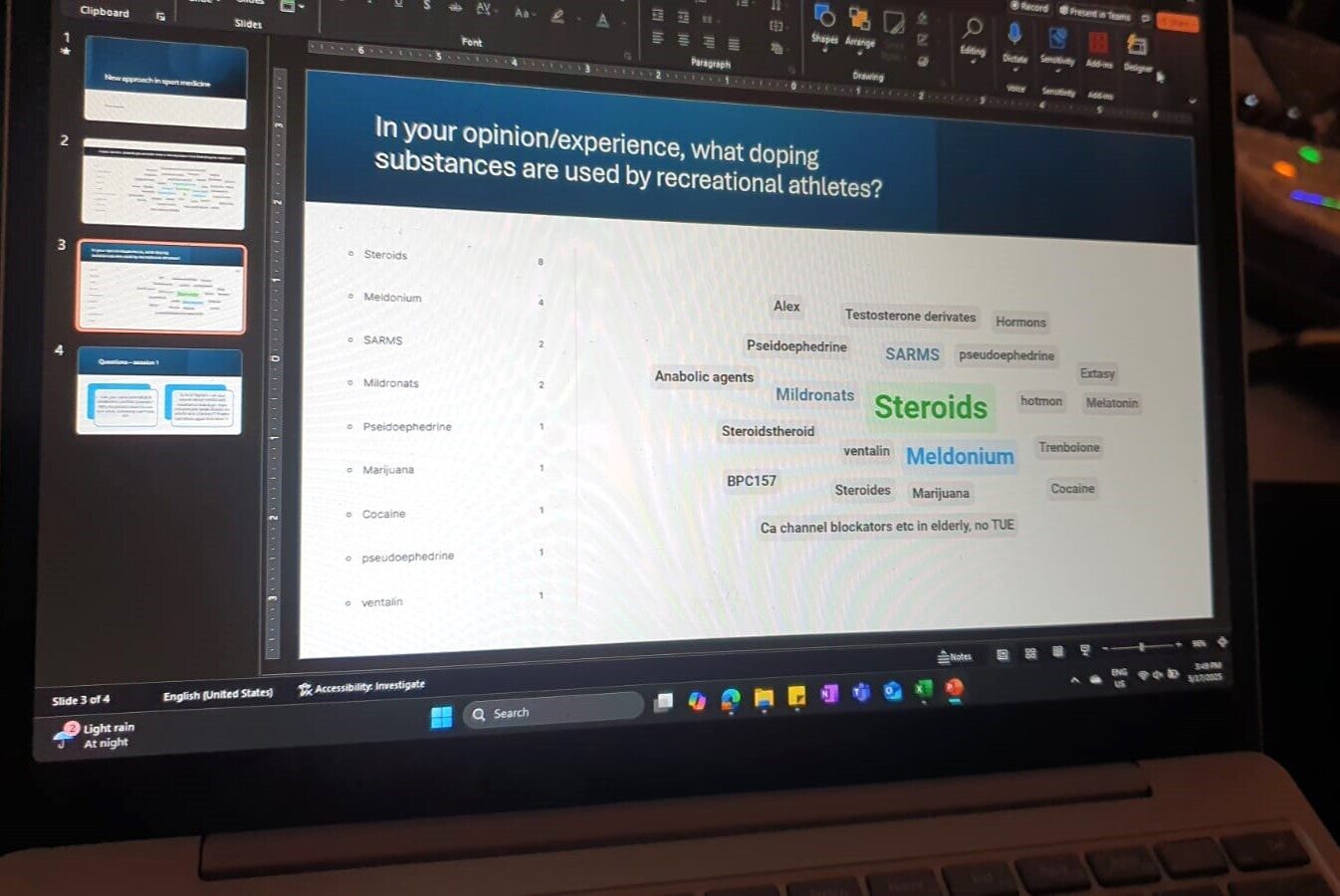Open the taskbar clock and date
The height and width of the screenshot is (896, 1340).
pos(1207,671)
